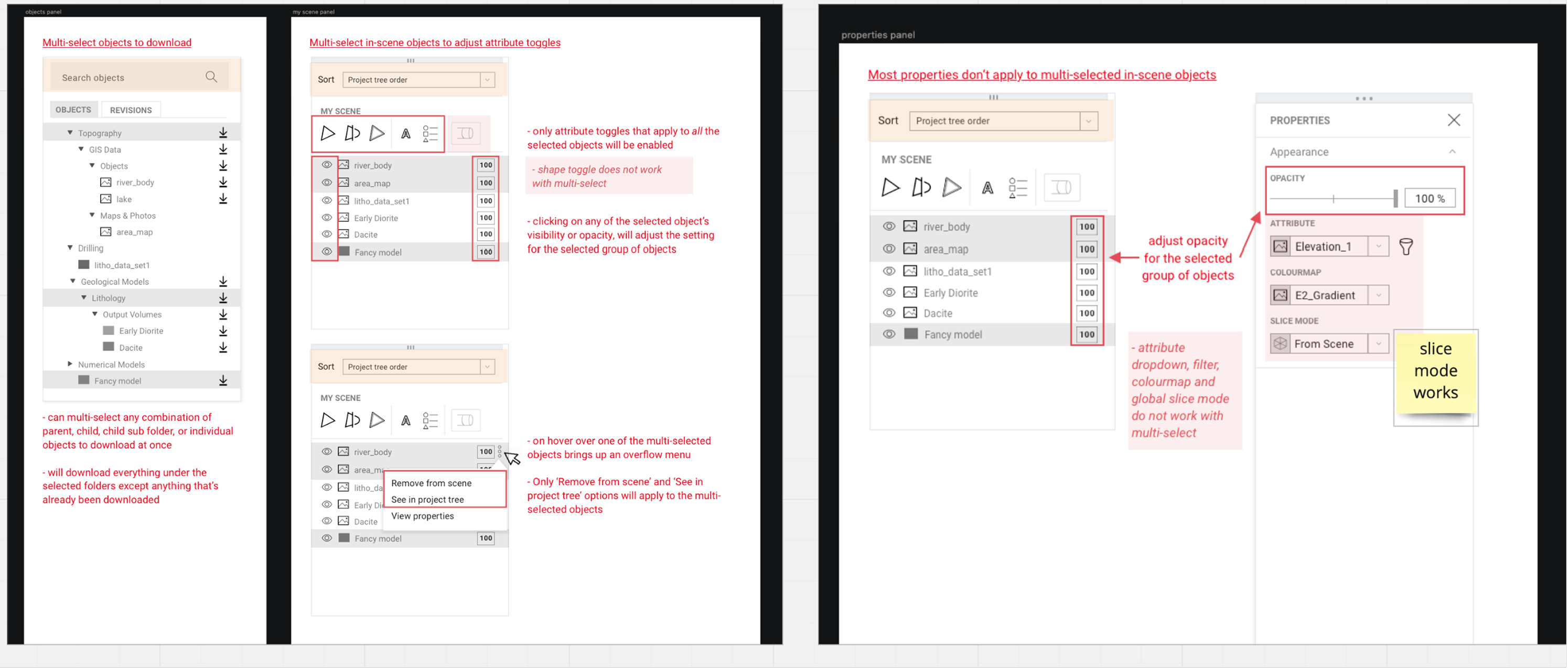Click opacity value 100 for Fancy model in properties scene list
This screenshot has height=668, width=1568.
1087,334
